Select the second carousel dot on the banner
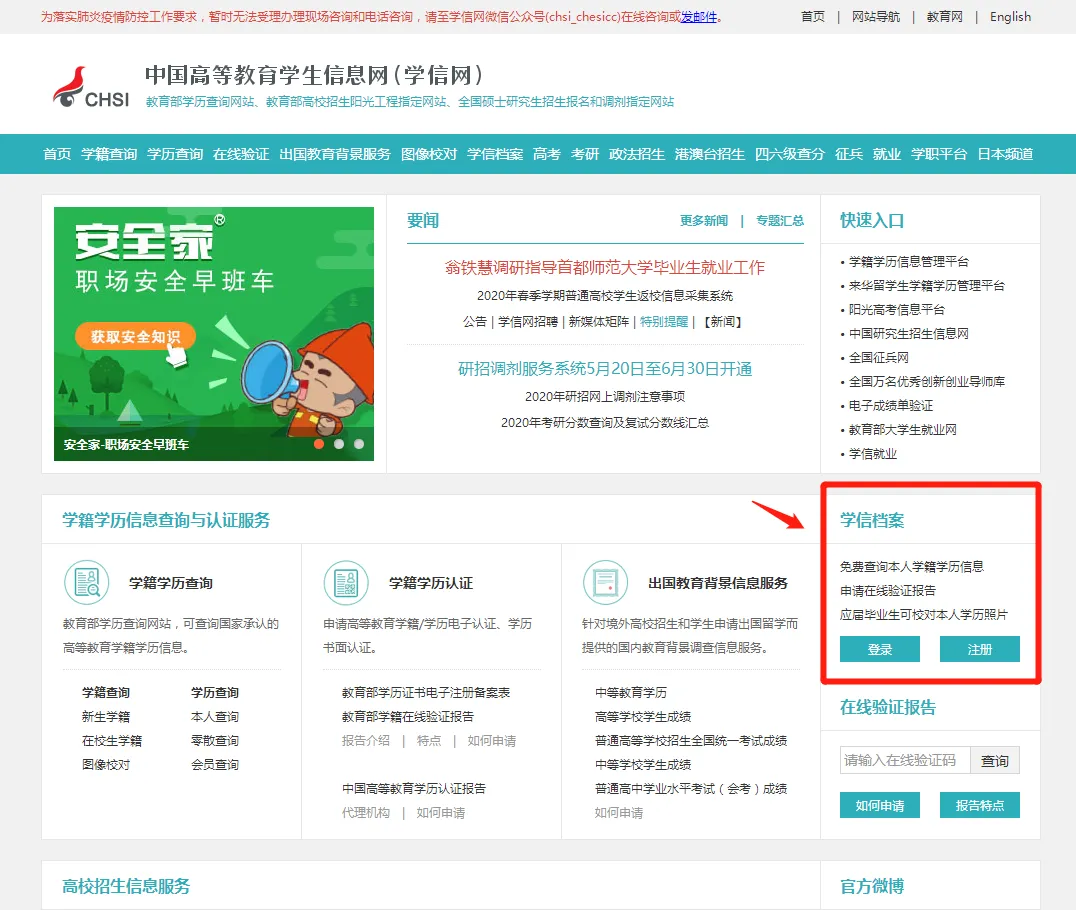1076x910 pixels. pos(339,444)
